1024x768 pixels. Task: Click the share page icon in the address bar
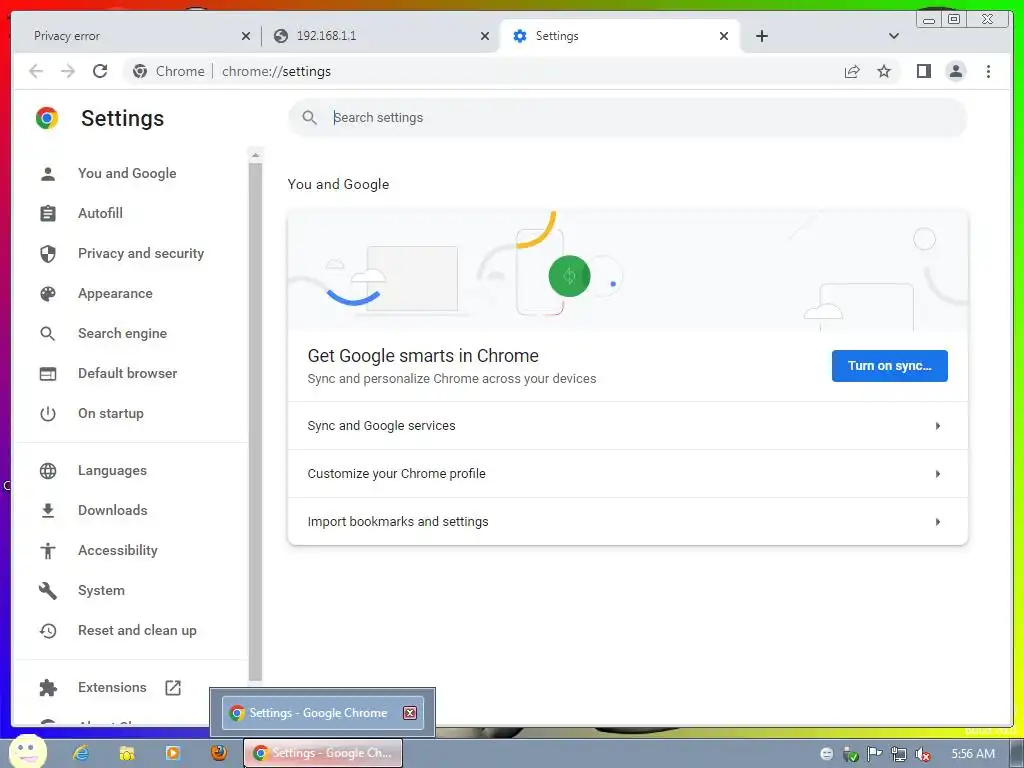(x=852, y=71)
